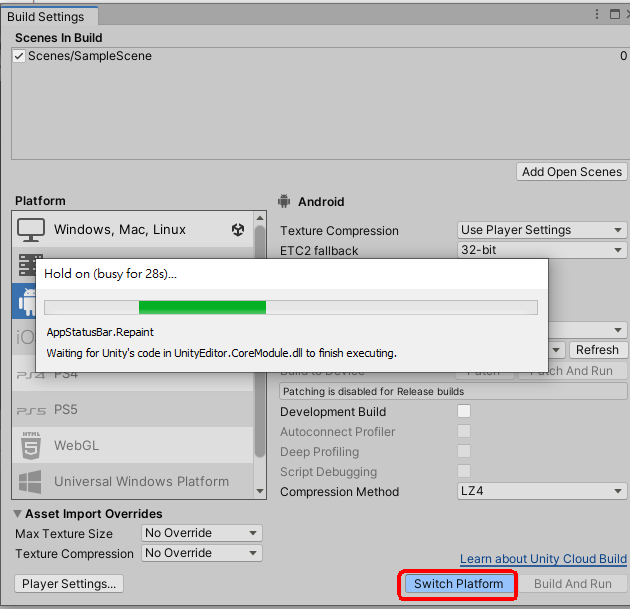Screen dimensions: 630x609
Task: Open the Compression Method LZ4 dropdown
Action: [x=542, y=491]
